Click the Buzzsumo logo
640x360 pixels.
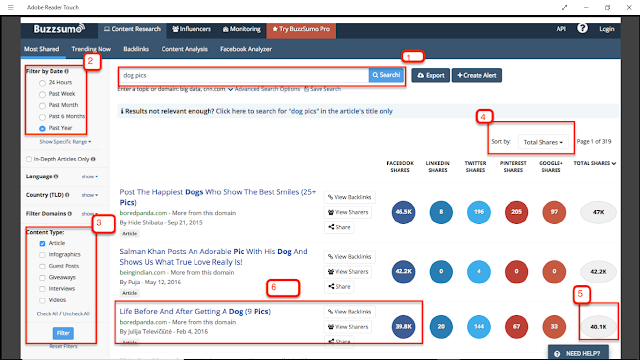[59, 29]
